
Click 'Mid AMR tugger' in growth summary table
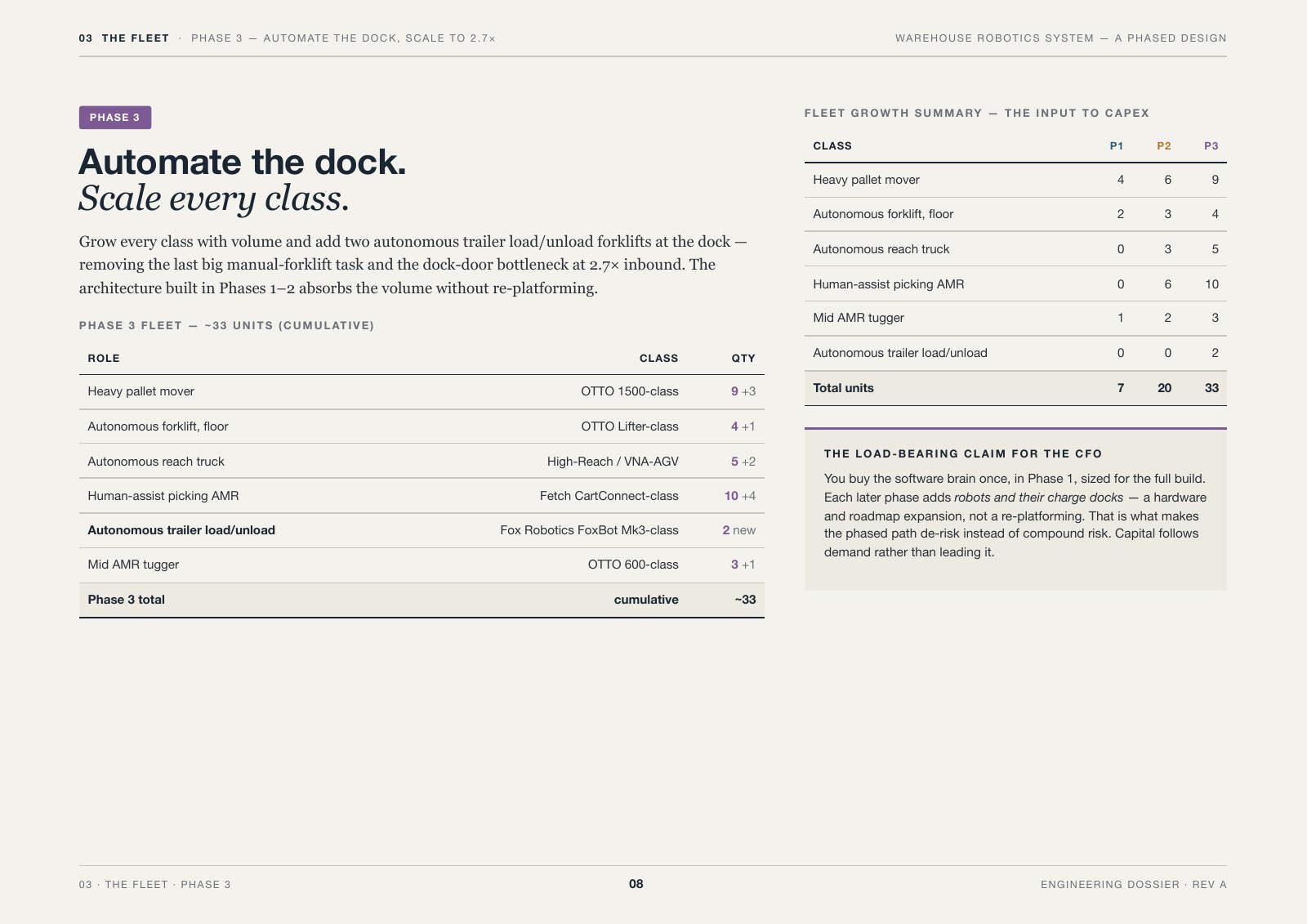pos(859,318)
